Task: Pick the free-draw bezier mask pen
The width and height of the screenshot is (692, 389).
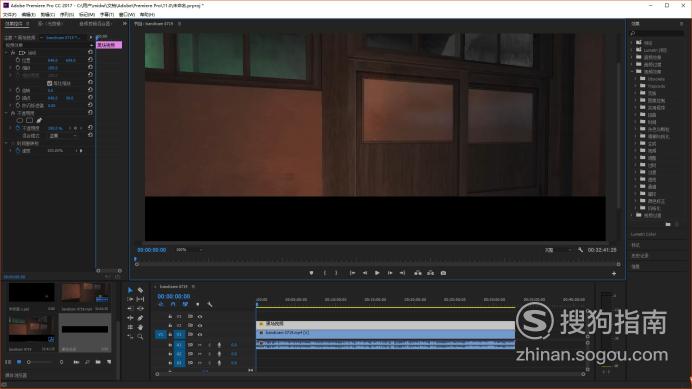Action: (39, 120)
